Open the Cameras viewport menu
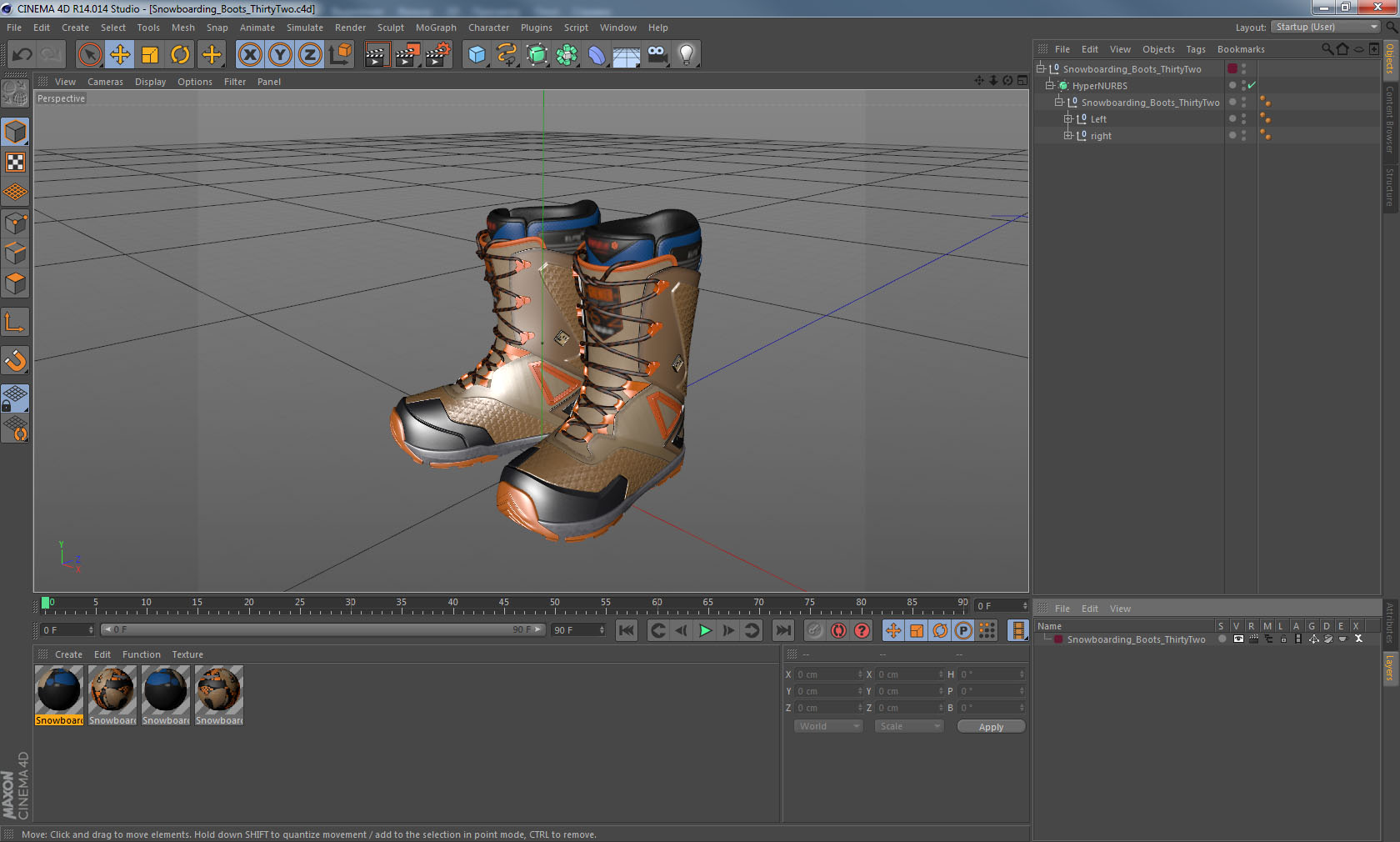This screenshot has width=1400, height=842. (105, 82)
